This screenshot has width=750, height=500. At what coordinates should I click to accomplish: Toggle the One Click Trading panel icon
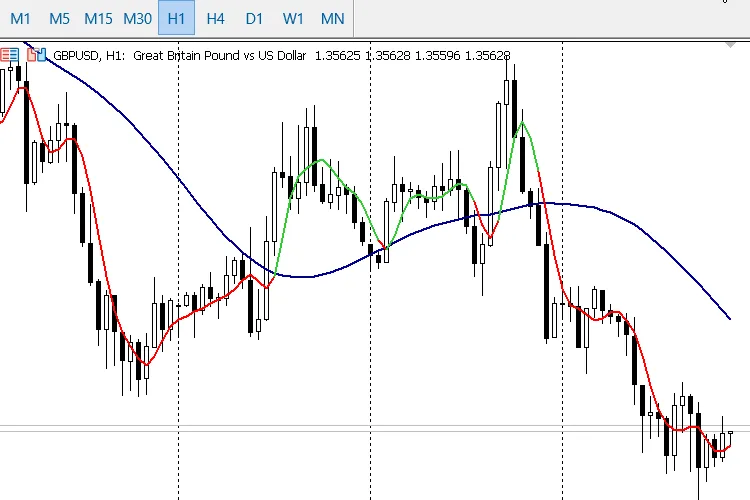[37, 55]
